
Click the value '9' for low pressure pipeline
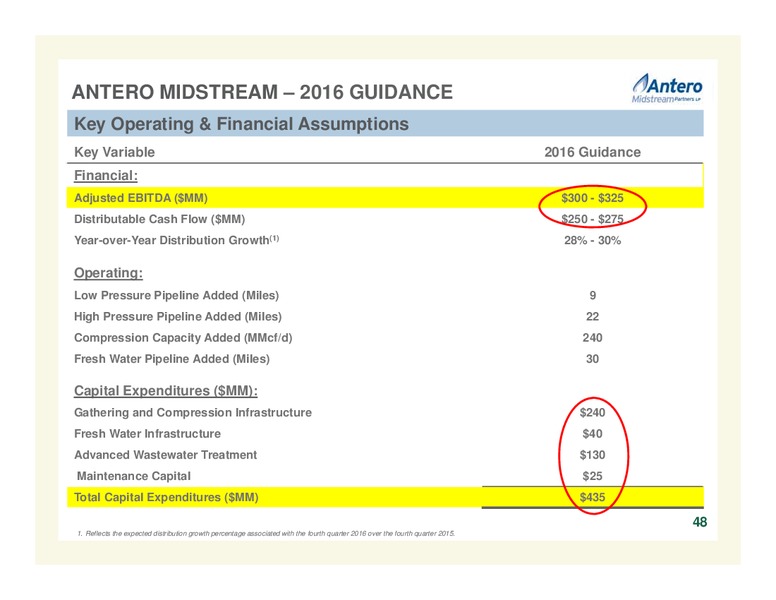(x=592, y=296)
